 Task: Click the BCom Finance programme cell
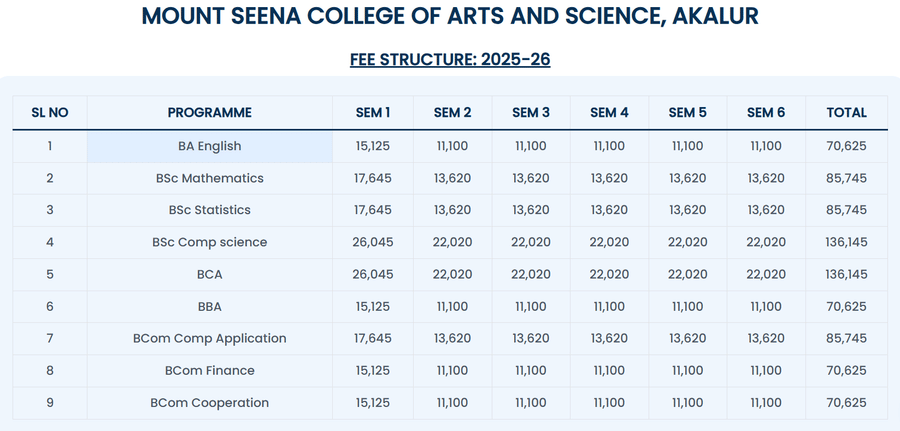tap(210, 370)
